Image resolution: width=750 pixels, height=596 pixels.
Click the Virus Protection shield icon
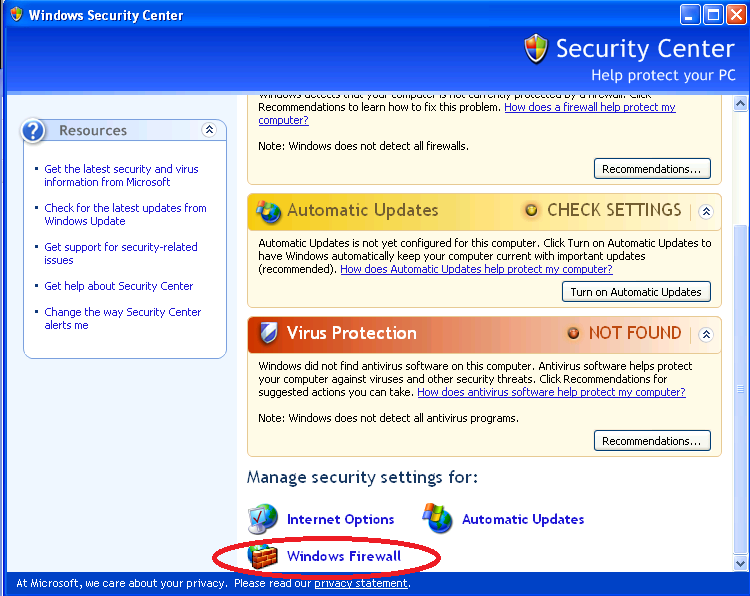pyautogui.click(x=268, y=333)
